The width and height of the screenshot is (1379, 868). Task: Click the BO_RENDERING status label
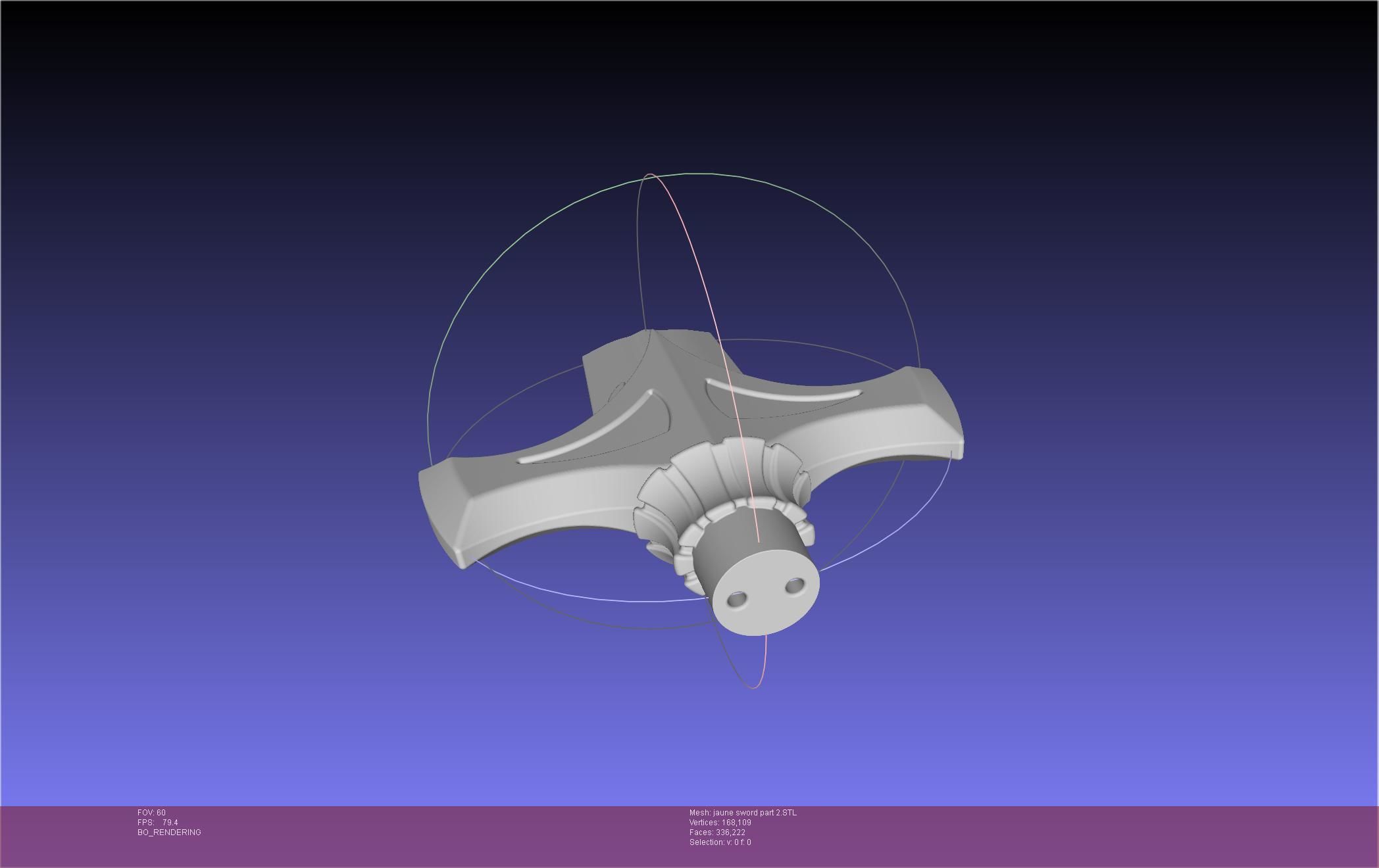point(169,832)
